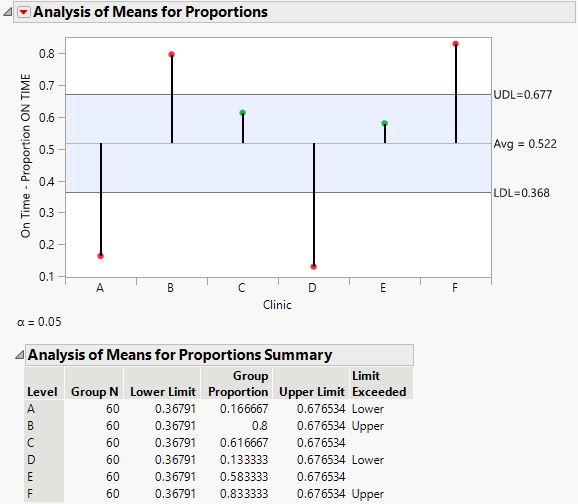This screenshot has height=504, width=578.
Task: Click Group N value 60 in row A
Action: click(113, 409)
